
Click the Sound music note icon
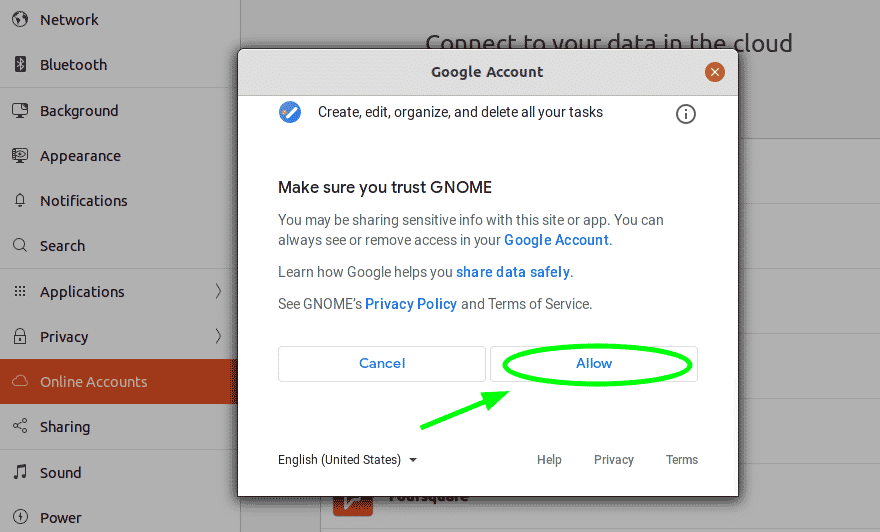point(20,472)
